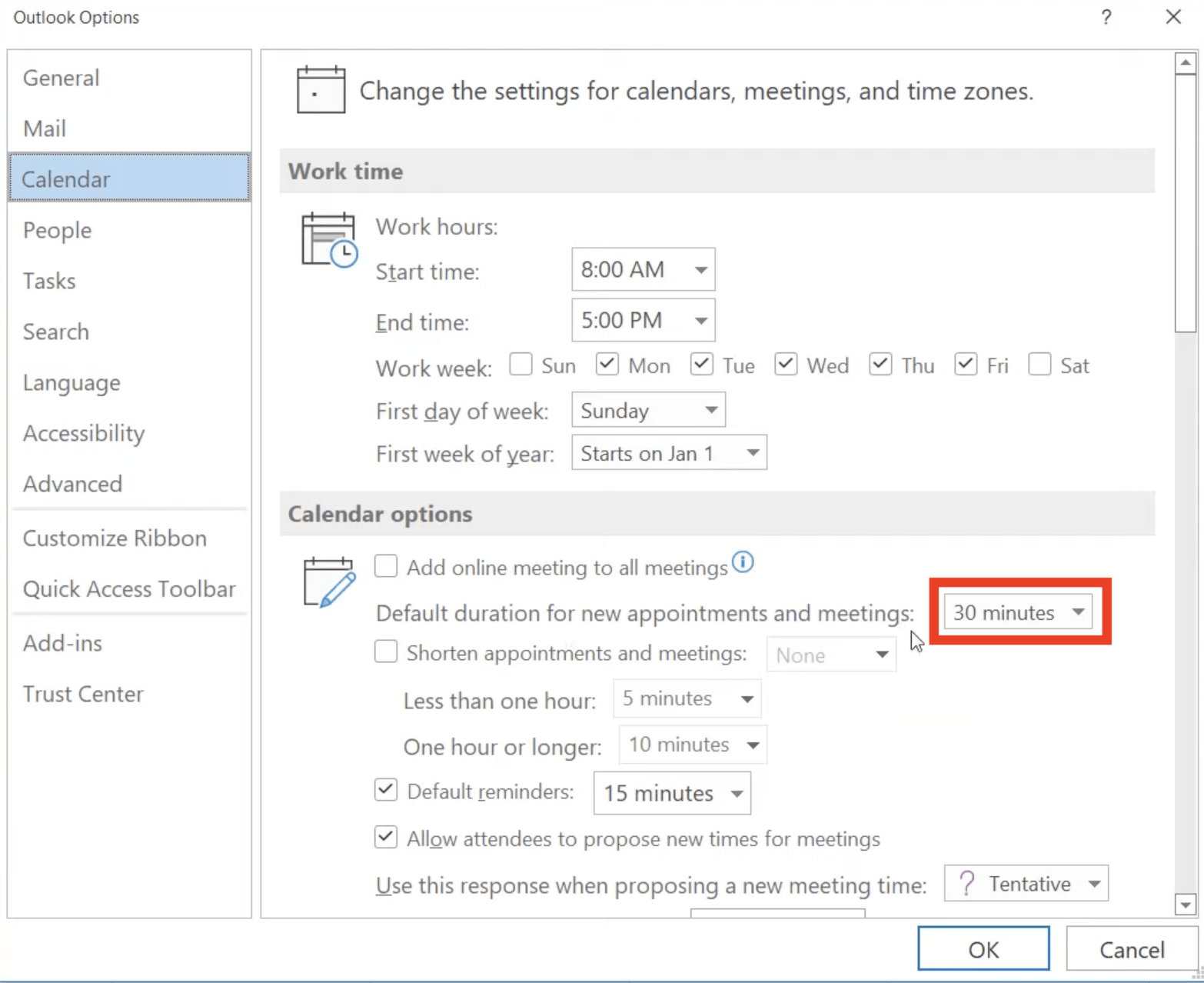The height and width of the screenshot is (983, 1204).
Task: Check Shorten appointments and meetings
Action: (x=386, y=651)
